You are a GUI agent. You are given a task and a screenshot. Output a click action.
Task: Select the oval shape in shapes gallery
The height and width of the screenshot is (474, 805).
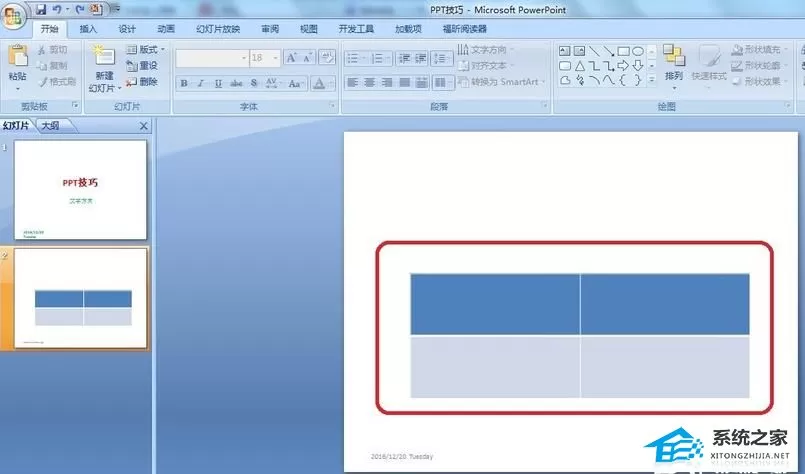[638, 51]
